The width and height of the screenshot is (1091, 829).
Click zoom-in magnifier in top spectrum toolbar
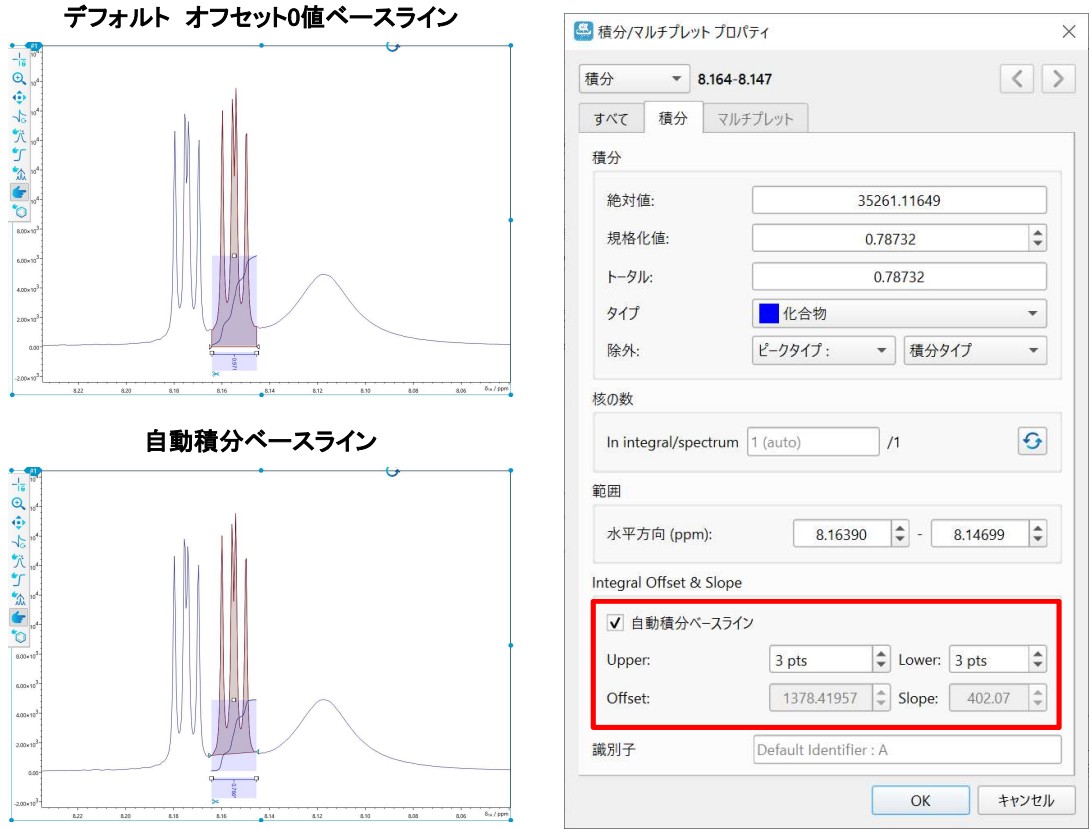pyautogui.click(x=19, y=78)
